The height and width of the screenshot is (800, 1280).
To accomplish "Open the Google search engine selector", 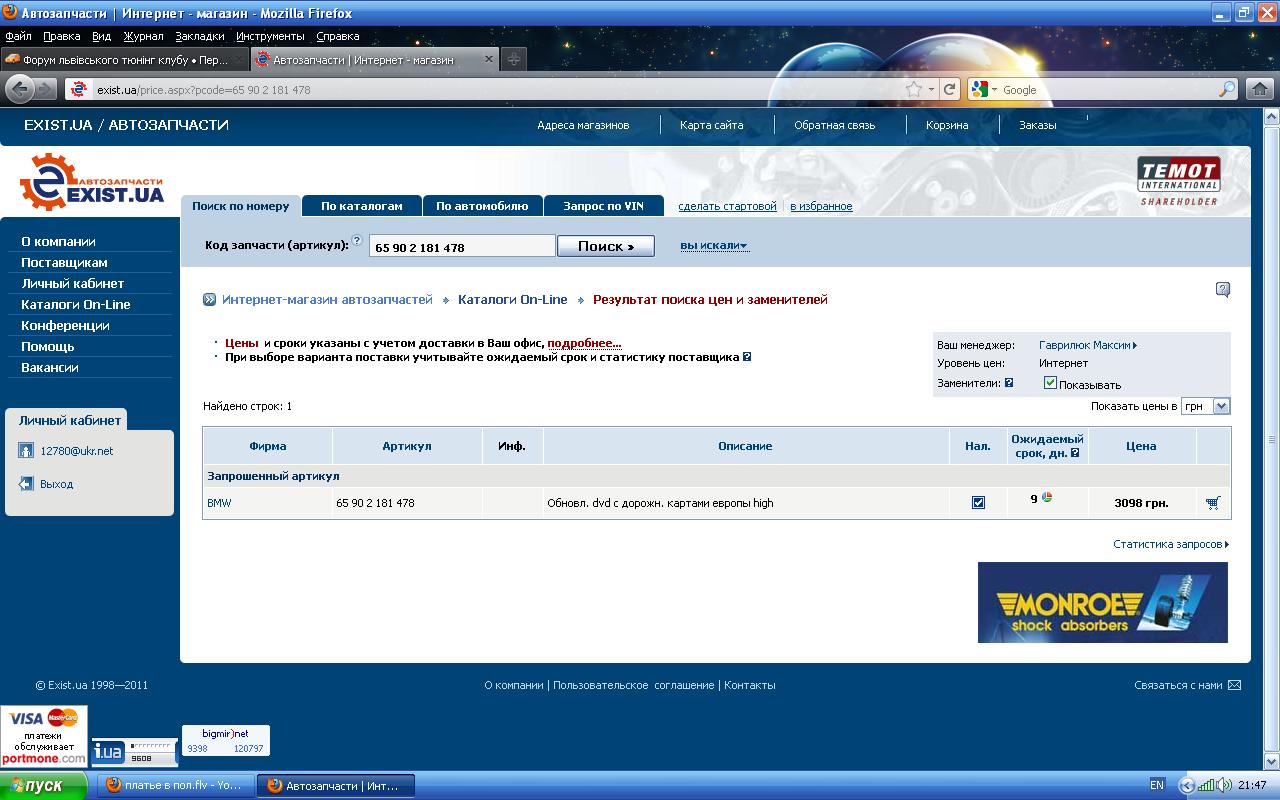I will (x=983, y=89).
